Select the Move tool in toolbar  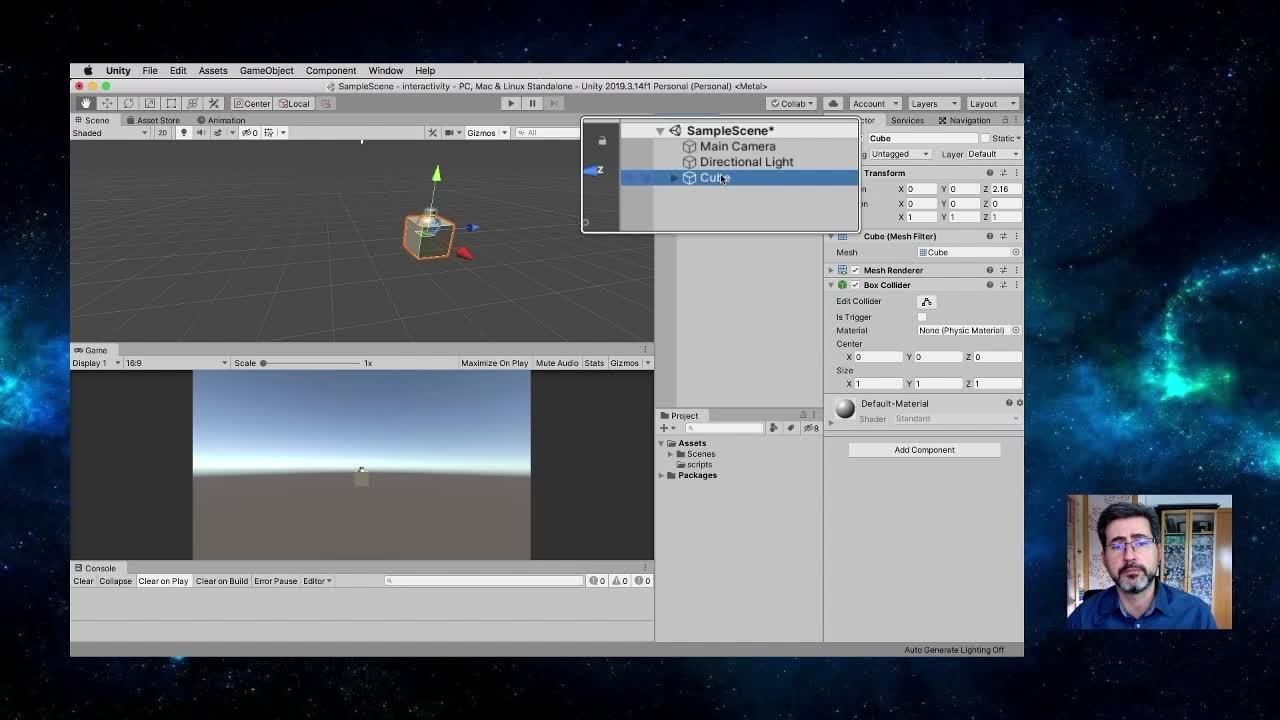point(107,103)
